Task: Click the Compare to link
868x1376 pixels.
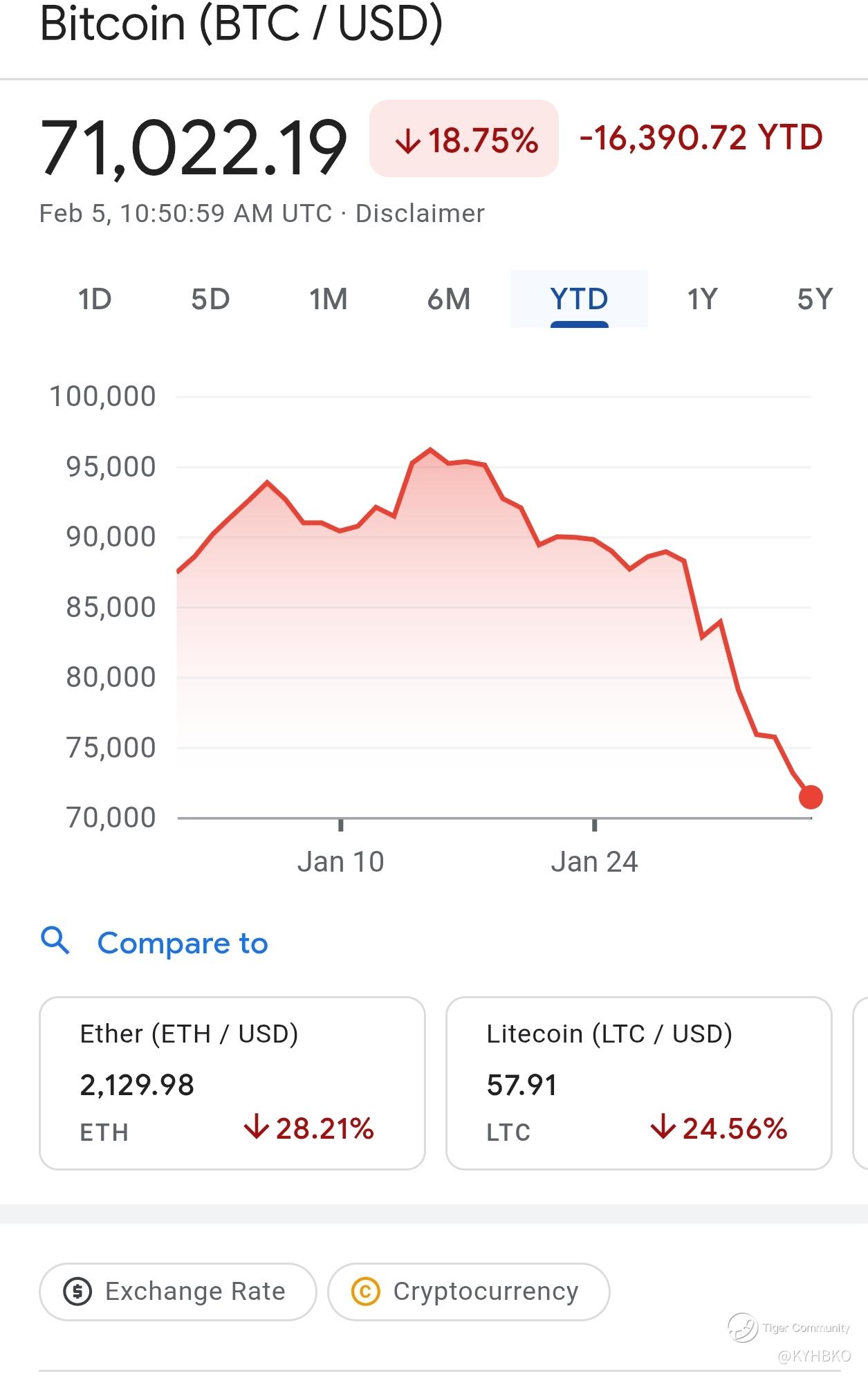Action: 183,943
